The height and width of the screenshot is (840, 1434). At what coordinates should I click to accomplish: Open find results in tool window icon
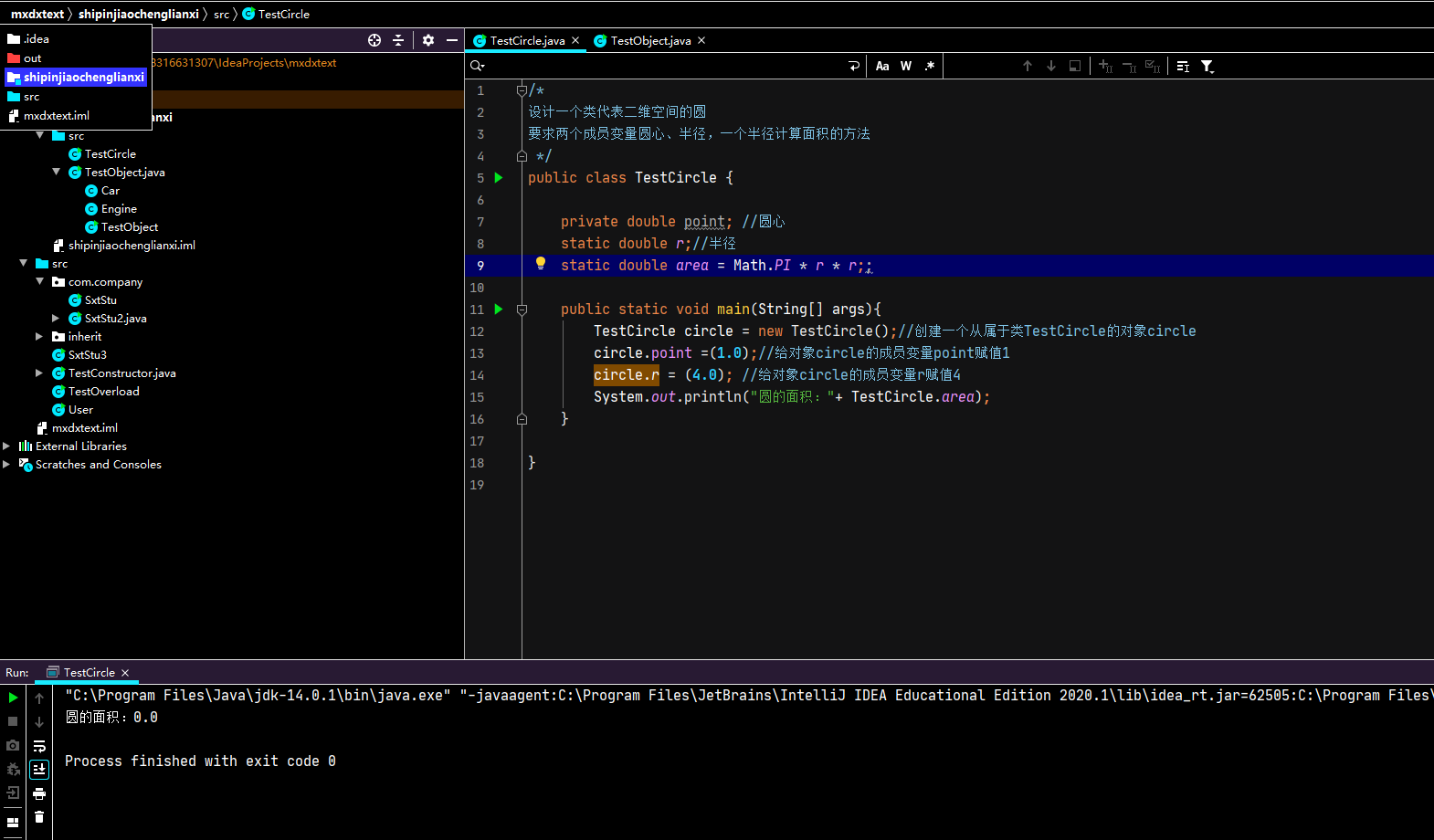(1075, 66)
